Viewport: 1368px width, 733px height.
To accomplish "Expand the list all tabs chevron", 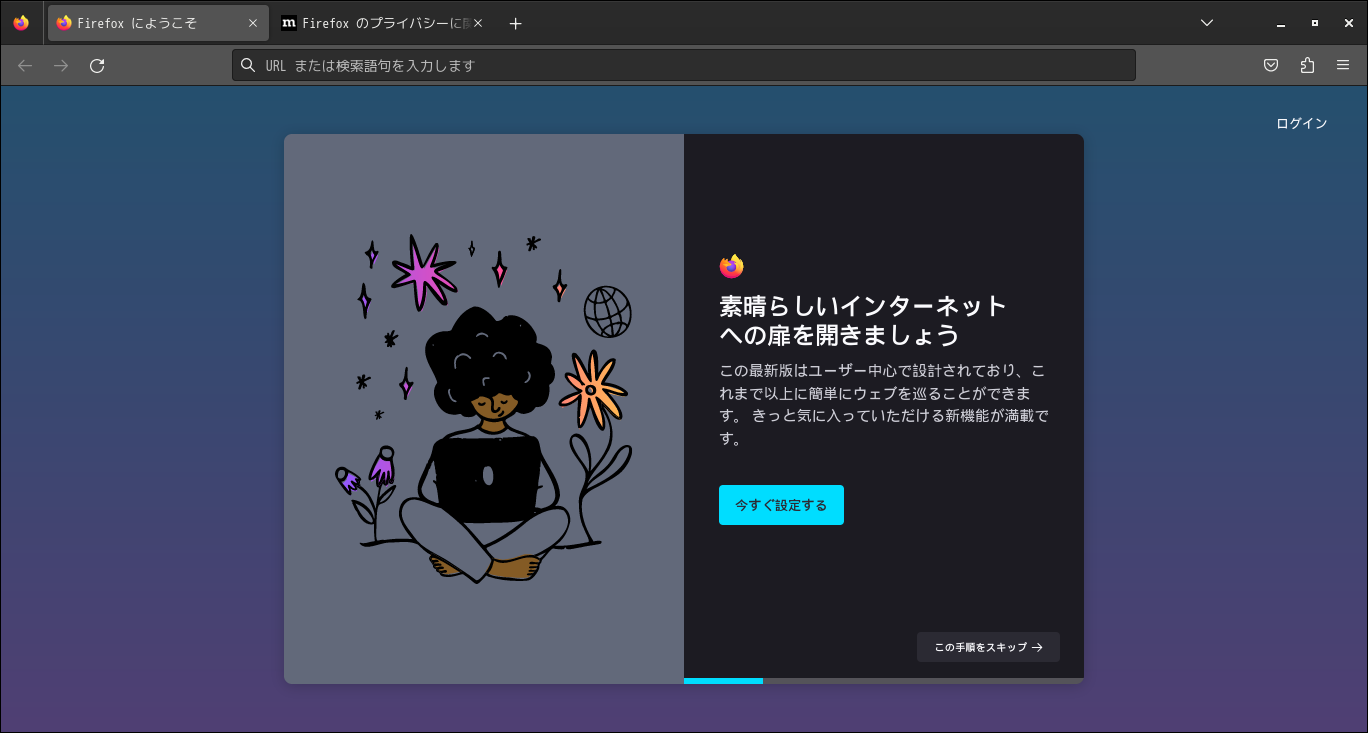I will point(1207,23).
